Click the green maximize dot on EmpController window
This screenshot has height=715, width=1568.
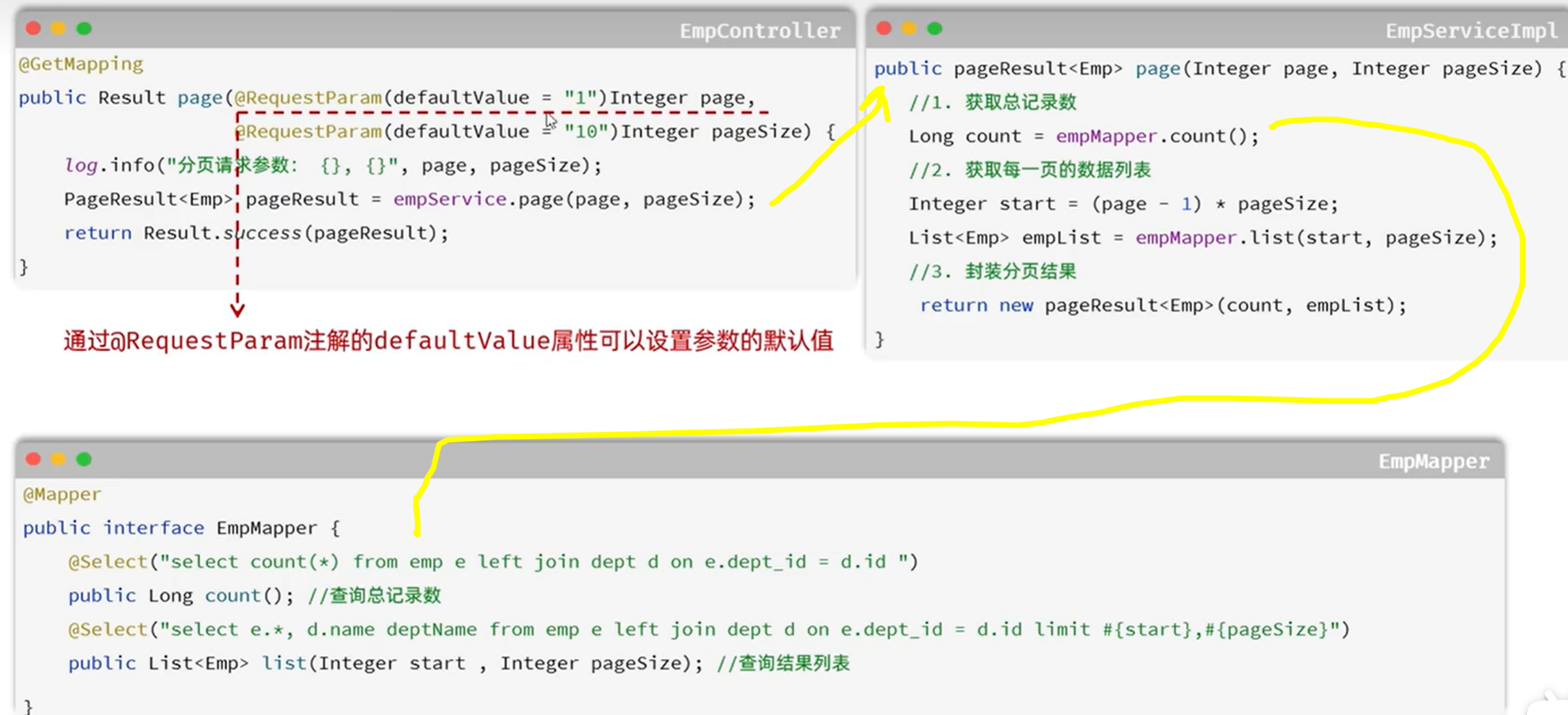[x=84, y=28]
